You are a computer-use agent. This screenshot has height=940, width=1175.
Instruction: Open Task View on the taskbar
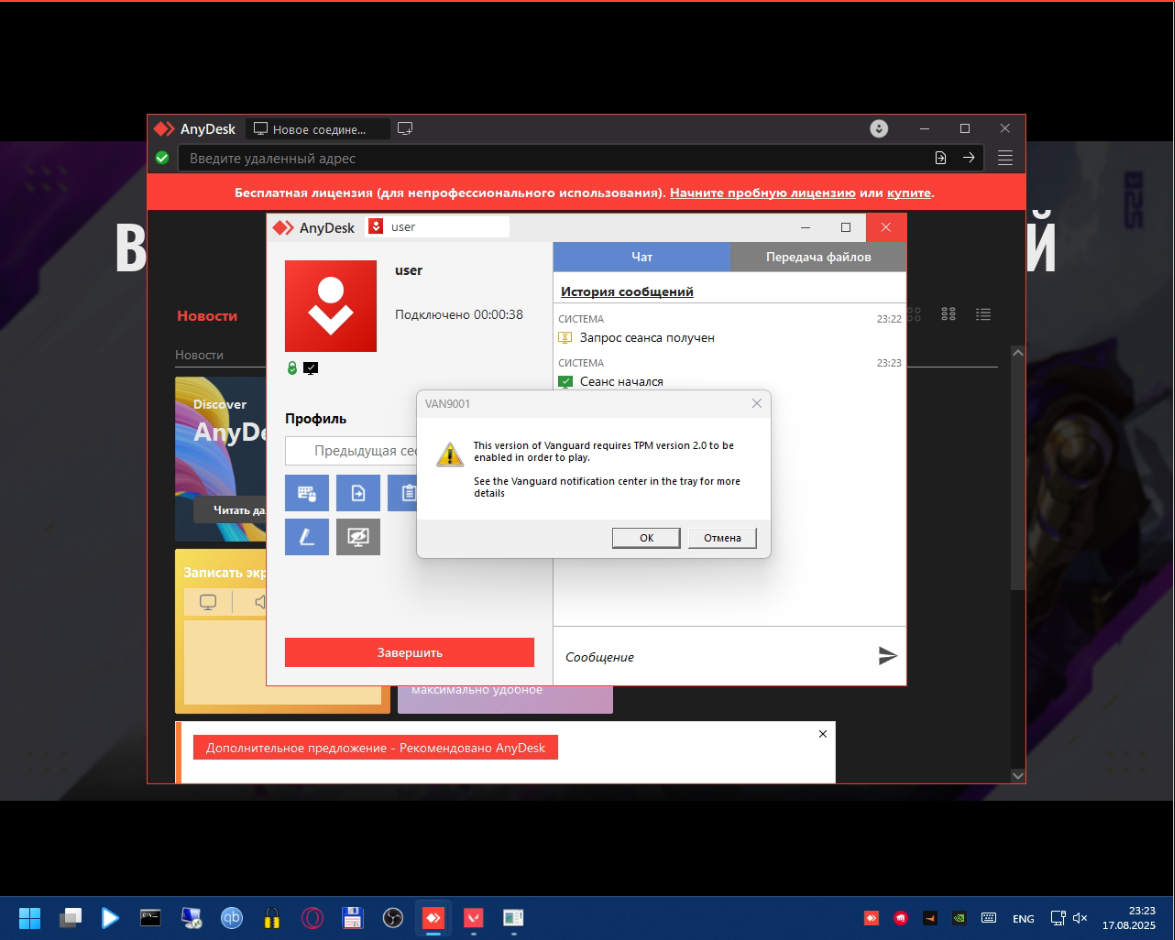[x=70, y=918]
